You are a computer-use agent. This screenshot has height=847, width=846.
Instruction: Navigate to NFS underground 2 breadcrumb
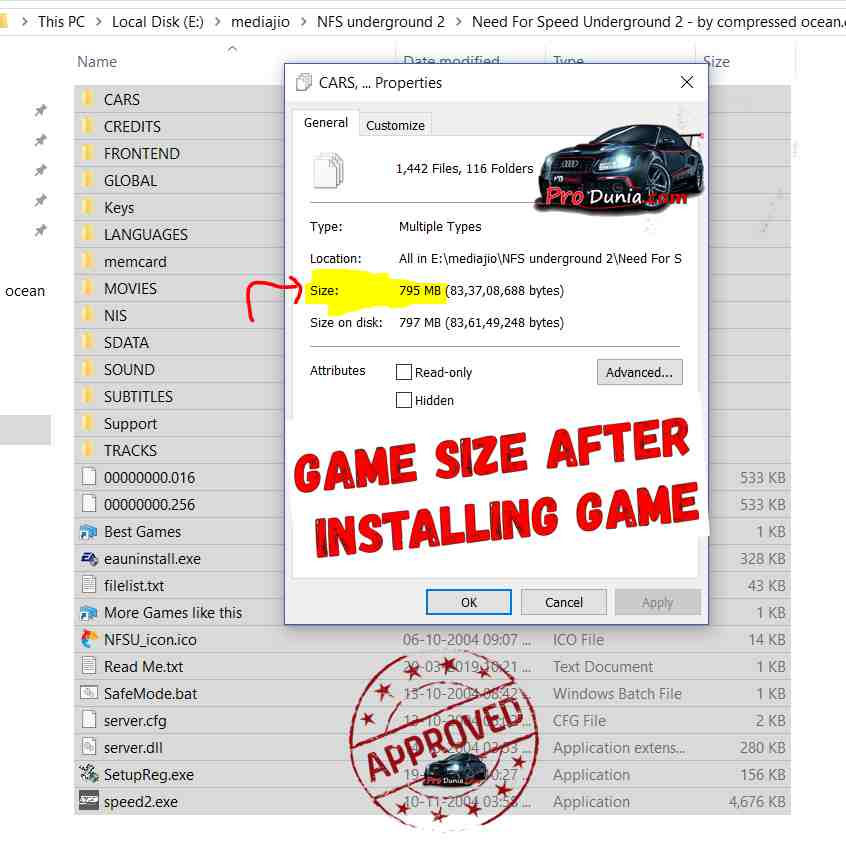point(381,22)
